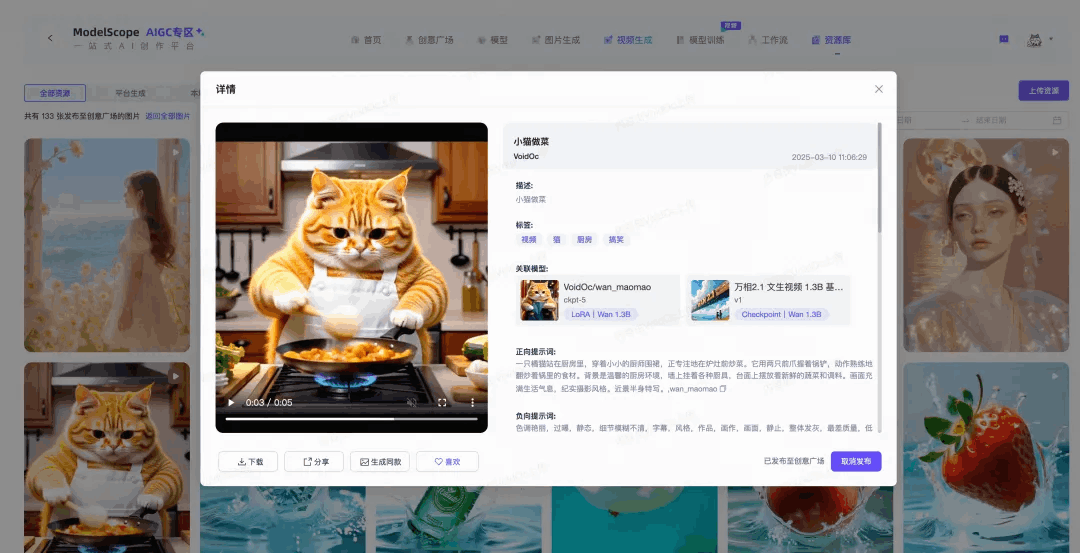Switch to the 视频生成 navigation tab
Screen dimensions: 1080x553
(x=628, y=40)
